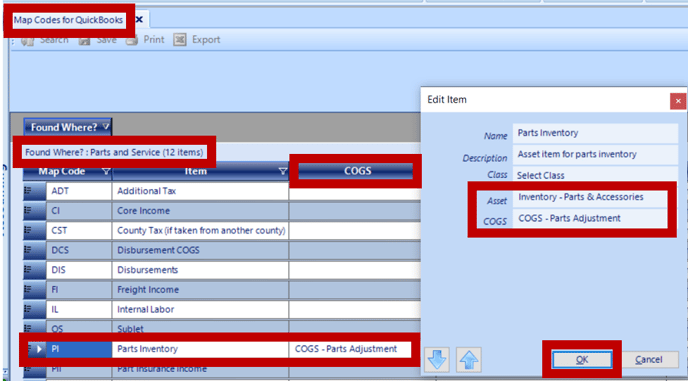Select the DCS map code cell
The width and height of the screenshot is (688, 381).
tap(79, 250)
